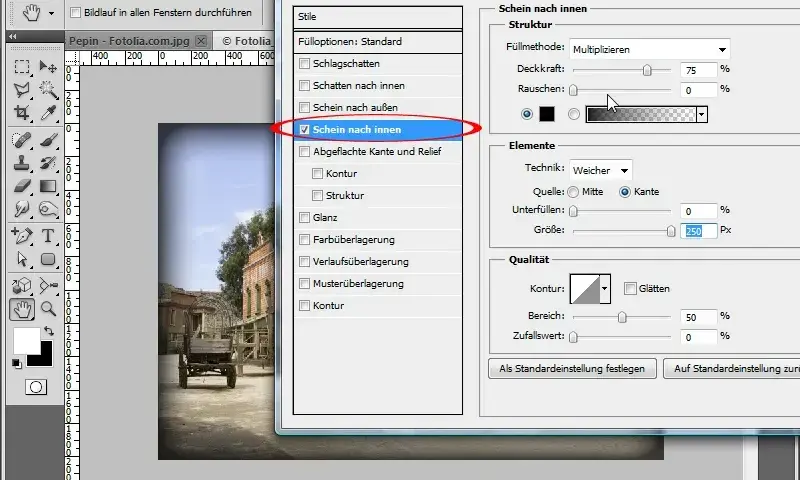
Task: Select the Path Selection tool
Action: (x=21, y=259)
